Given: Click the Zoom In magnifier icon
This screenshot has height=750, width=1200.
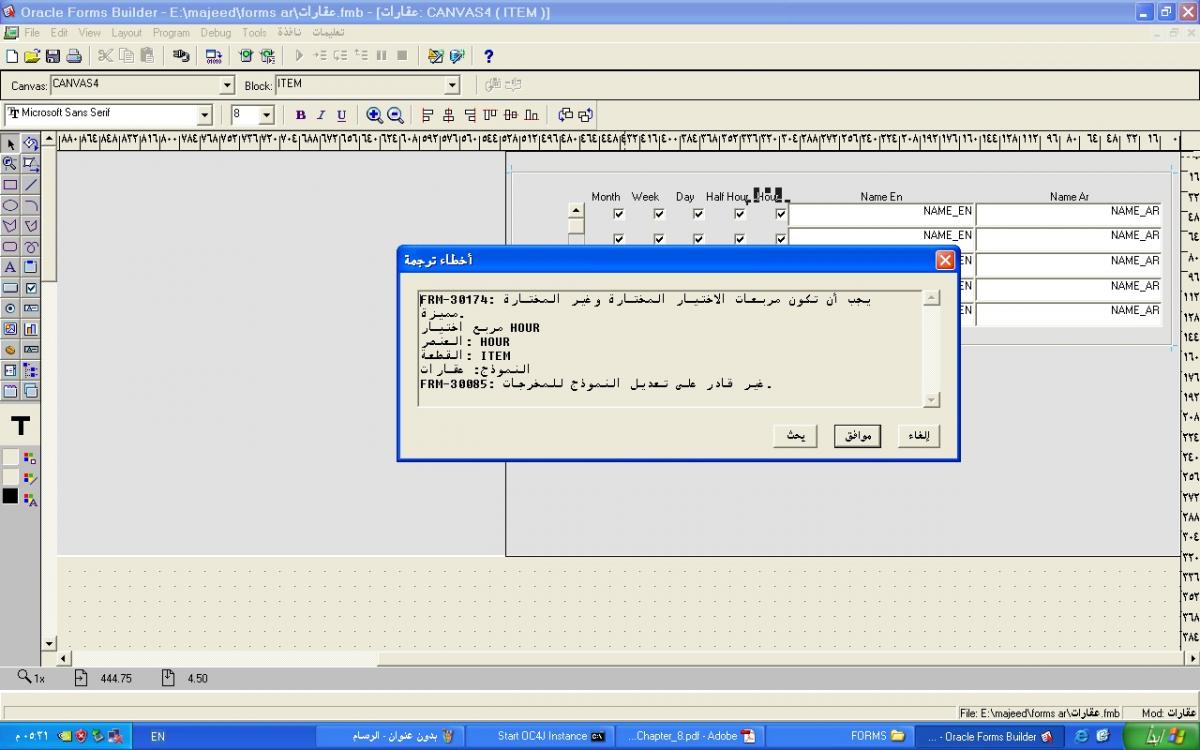Looking at the screenshot, I should 375,115.
